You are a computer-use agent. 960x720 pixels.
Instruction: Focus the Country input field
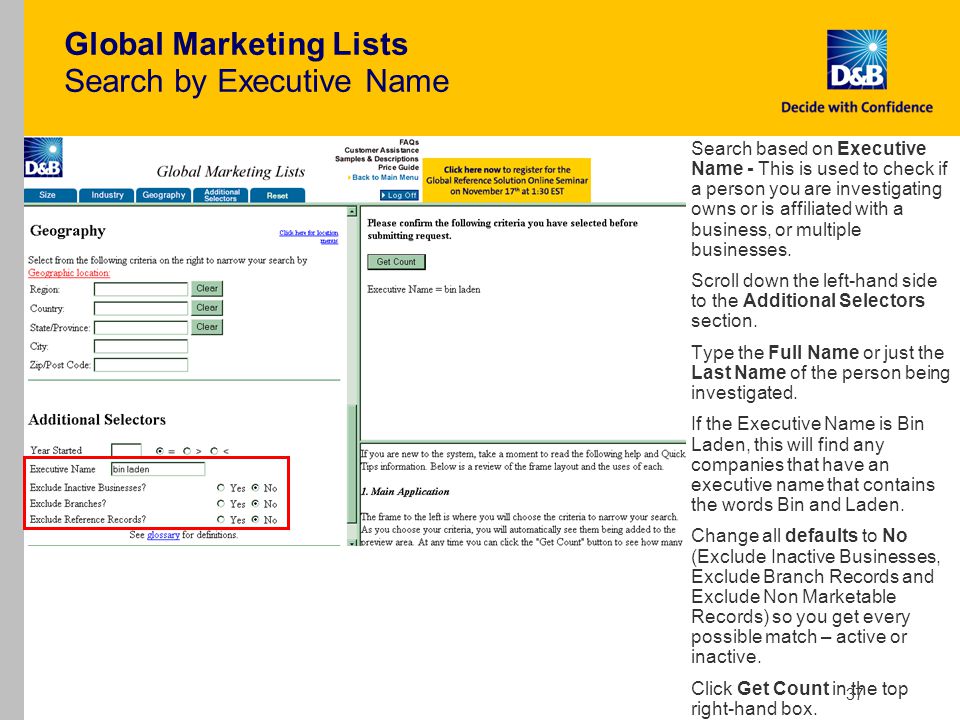coord(141,308)
